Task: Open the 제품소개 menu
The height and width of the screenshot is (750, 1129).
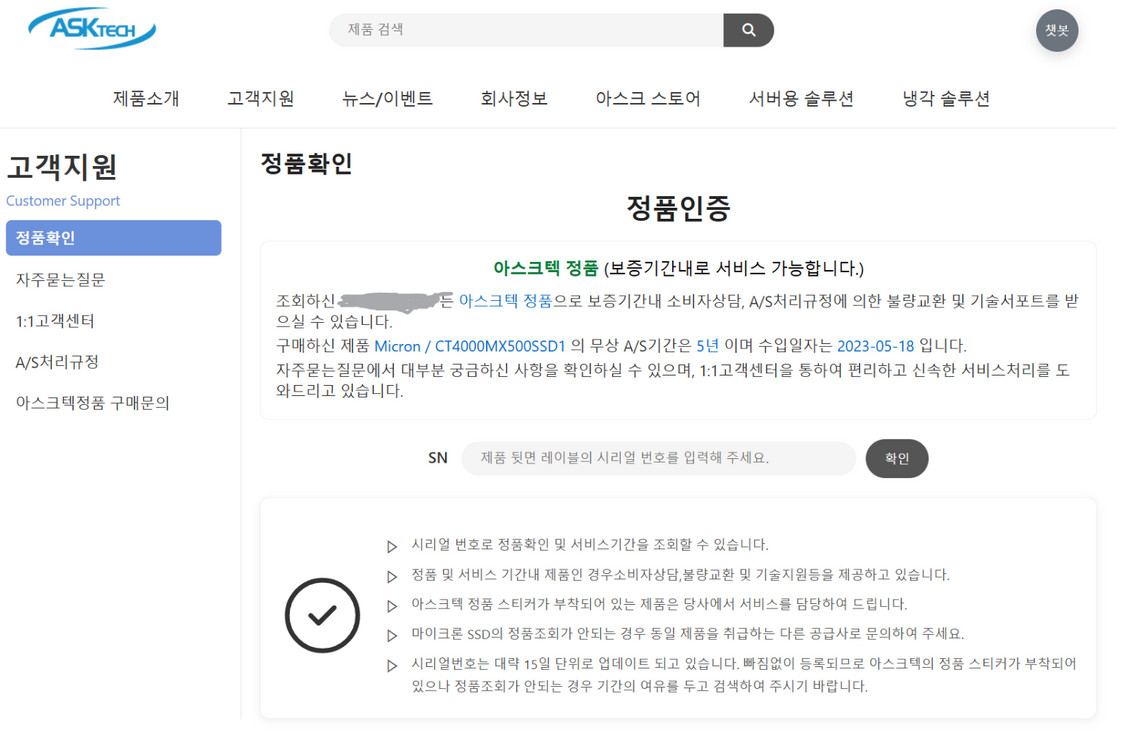Action: point(146,98)
